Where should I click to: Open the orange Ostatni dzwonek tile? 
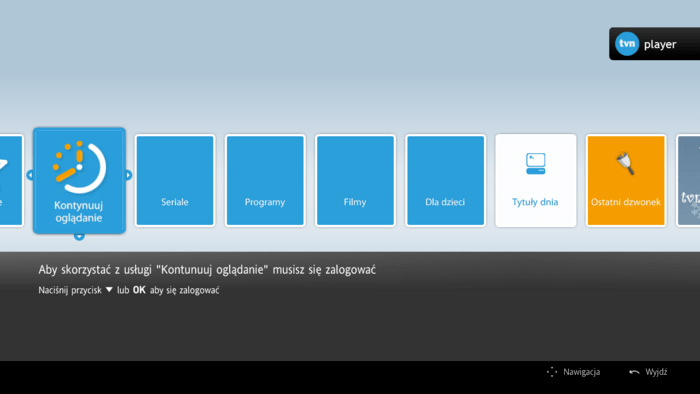[x=626, y=181]
